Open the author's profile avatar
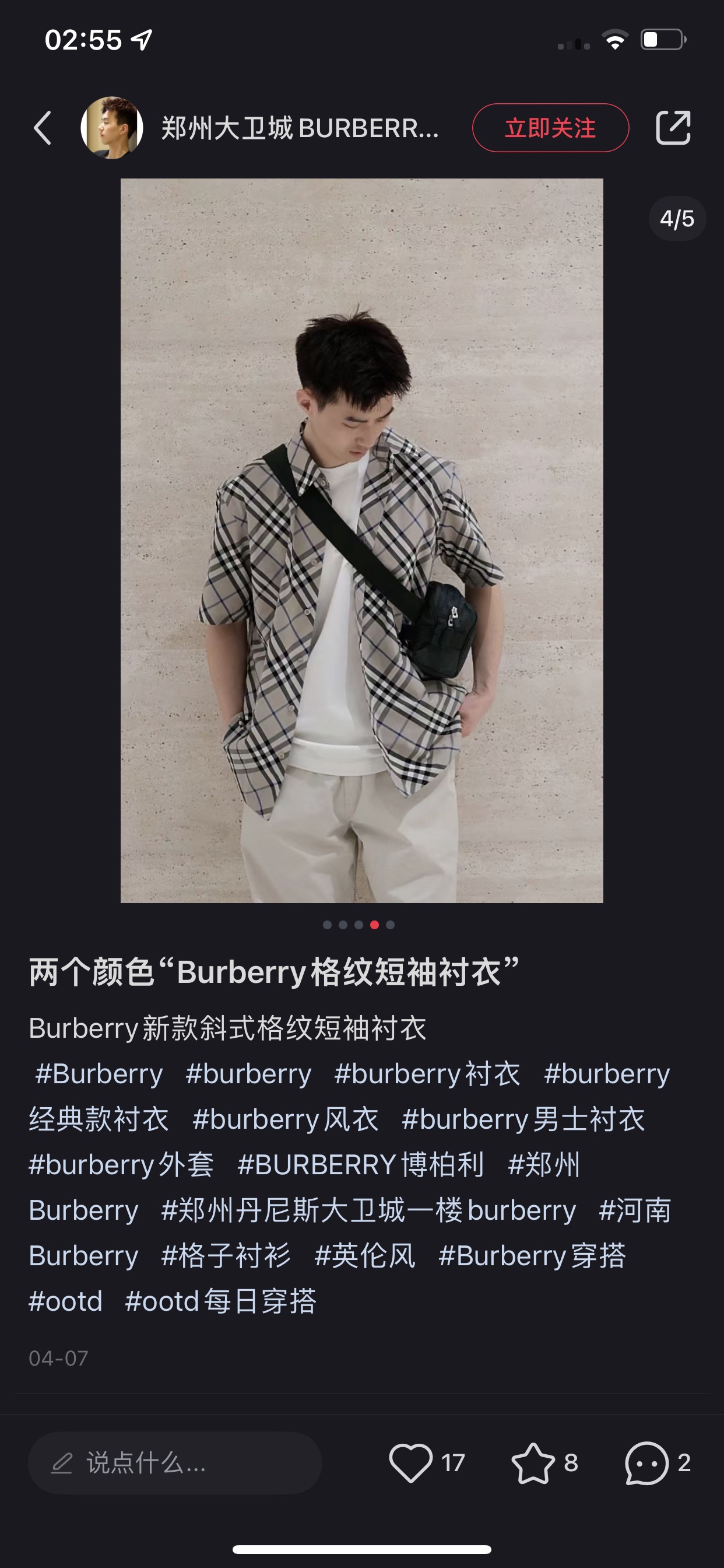Screen dimensions: 724x1568 point(112,128)
